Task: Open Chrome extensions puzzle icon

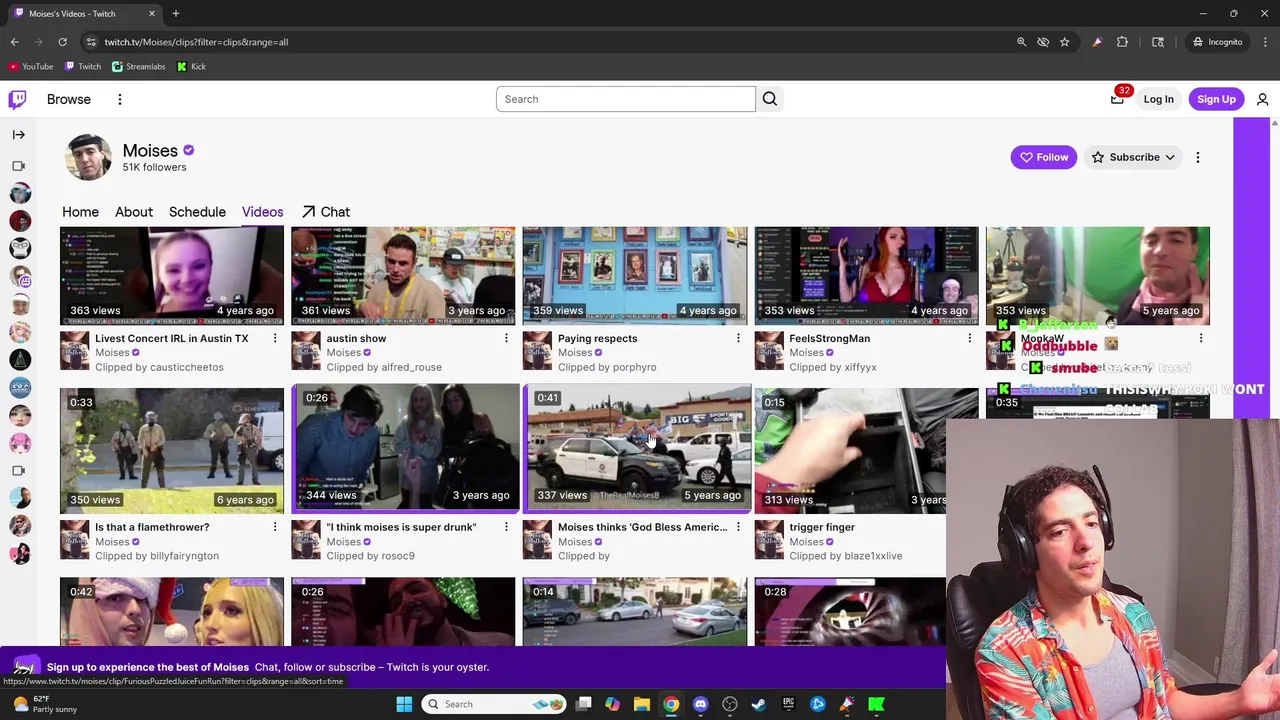Action: pos(1122,42)
